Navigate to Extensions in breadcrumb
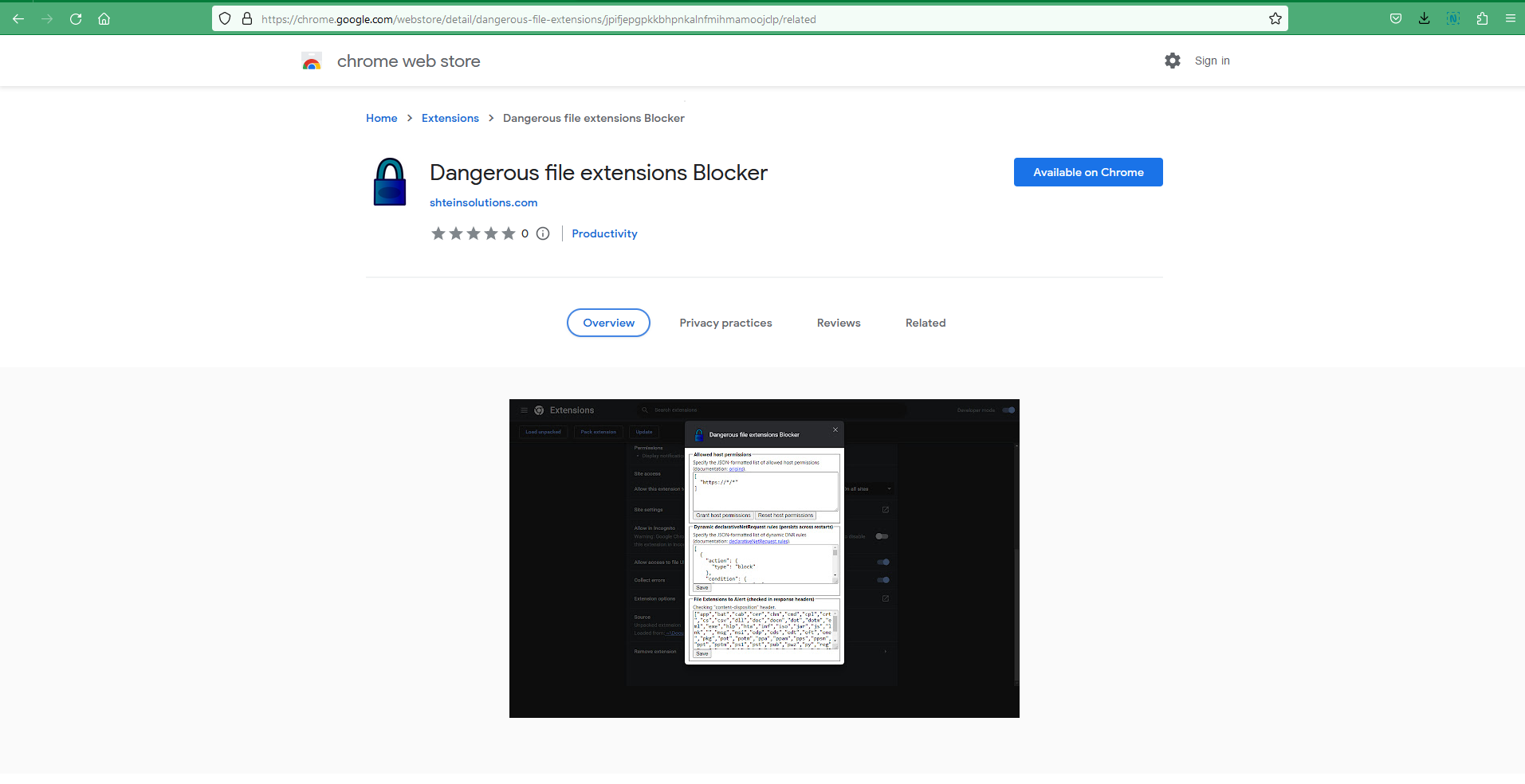Screen dimensions: 1525x784 [450, 118]
